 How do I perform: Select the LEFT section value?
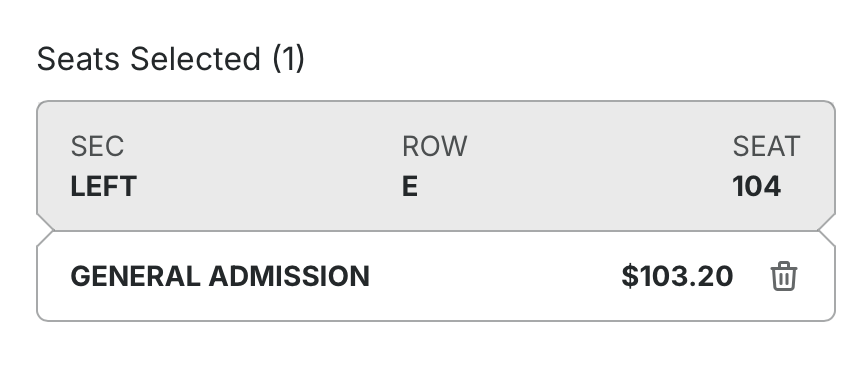(x=104, y=186)
